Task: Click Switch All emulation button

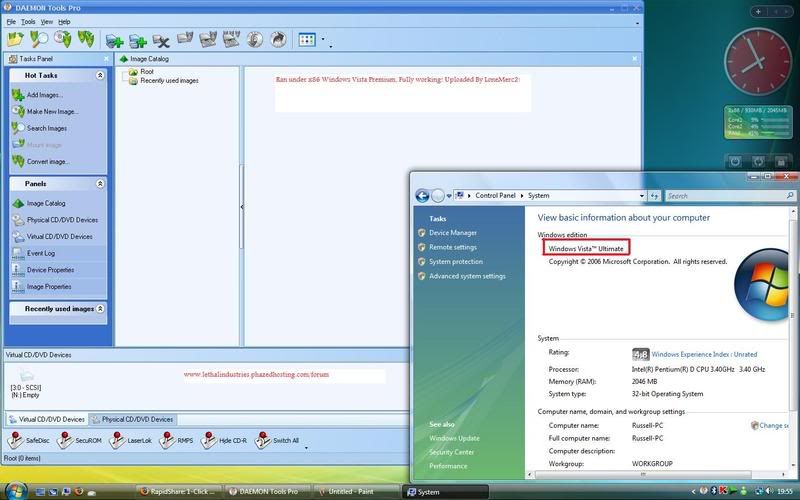Action: point(277,440)
